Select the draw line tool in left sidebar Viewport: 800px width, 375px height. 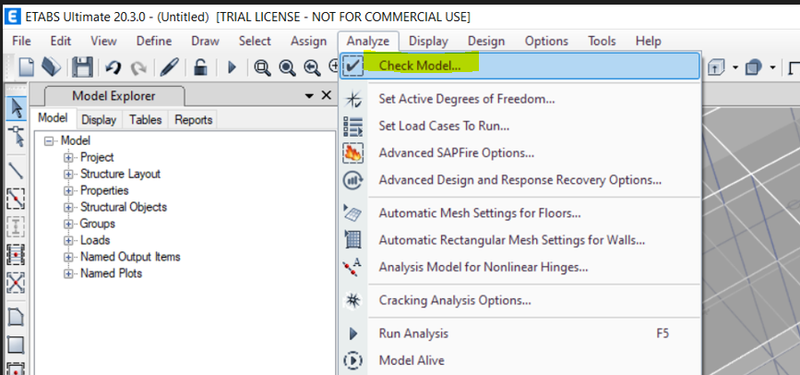tap(16, 171)
